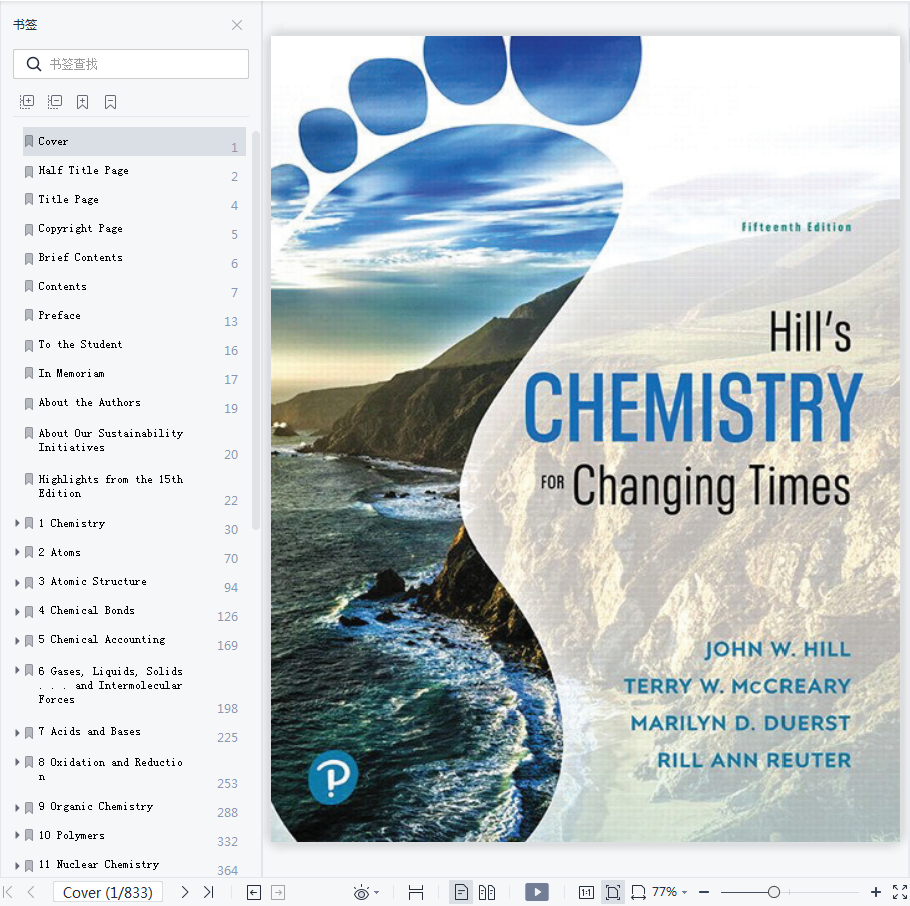Open the To the Student bookmark
The height and width of the screenshot is (906, 910).
[x=134, y=345]
